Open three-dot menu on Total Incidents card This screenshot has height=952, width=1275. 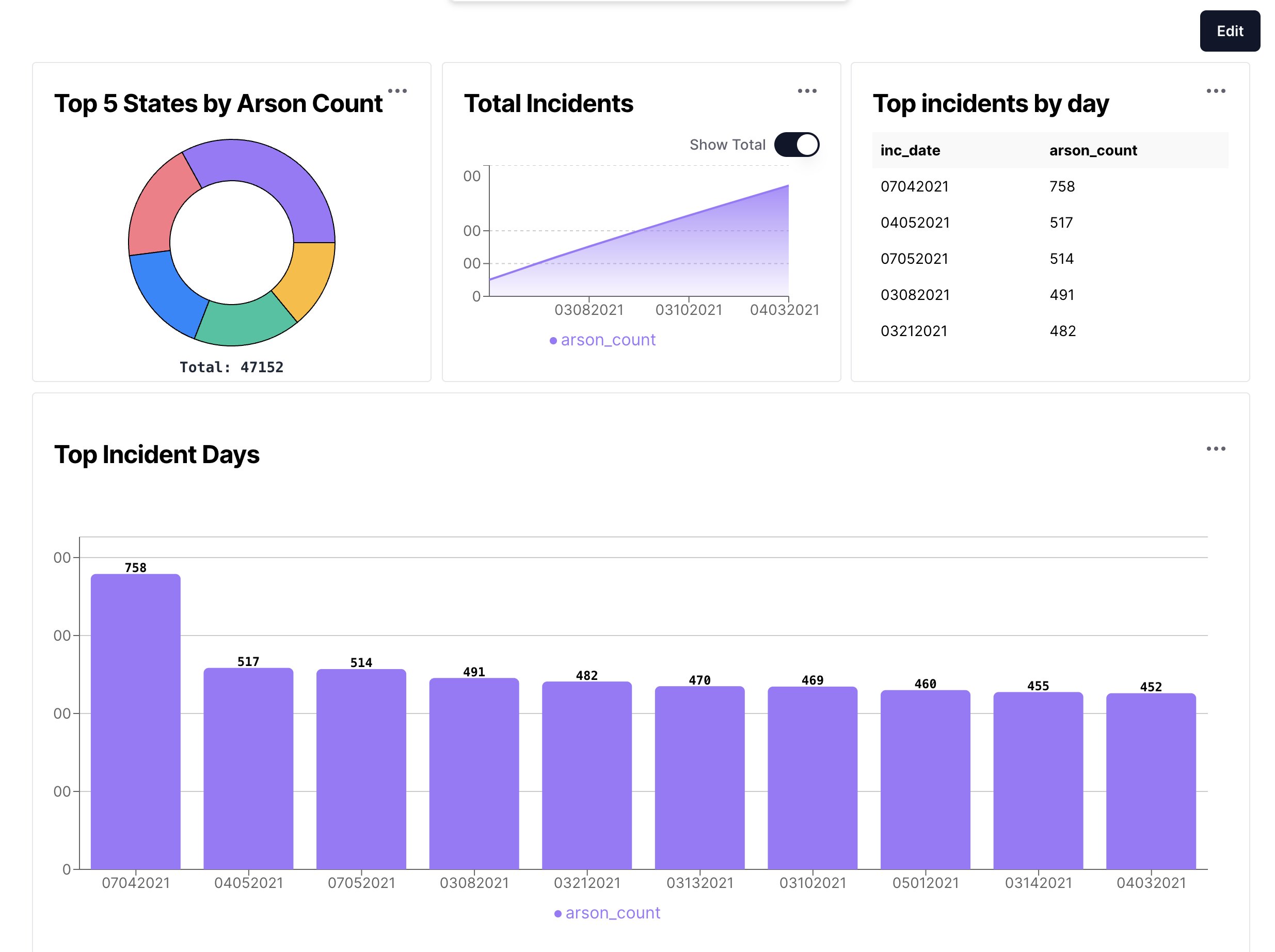click(x=807, y=91)
